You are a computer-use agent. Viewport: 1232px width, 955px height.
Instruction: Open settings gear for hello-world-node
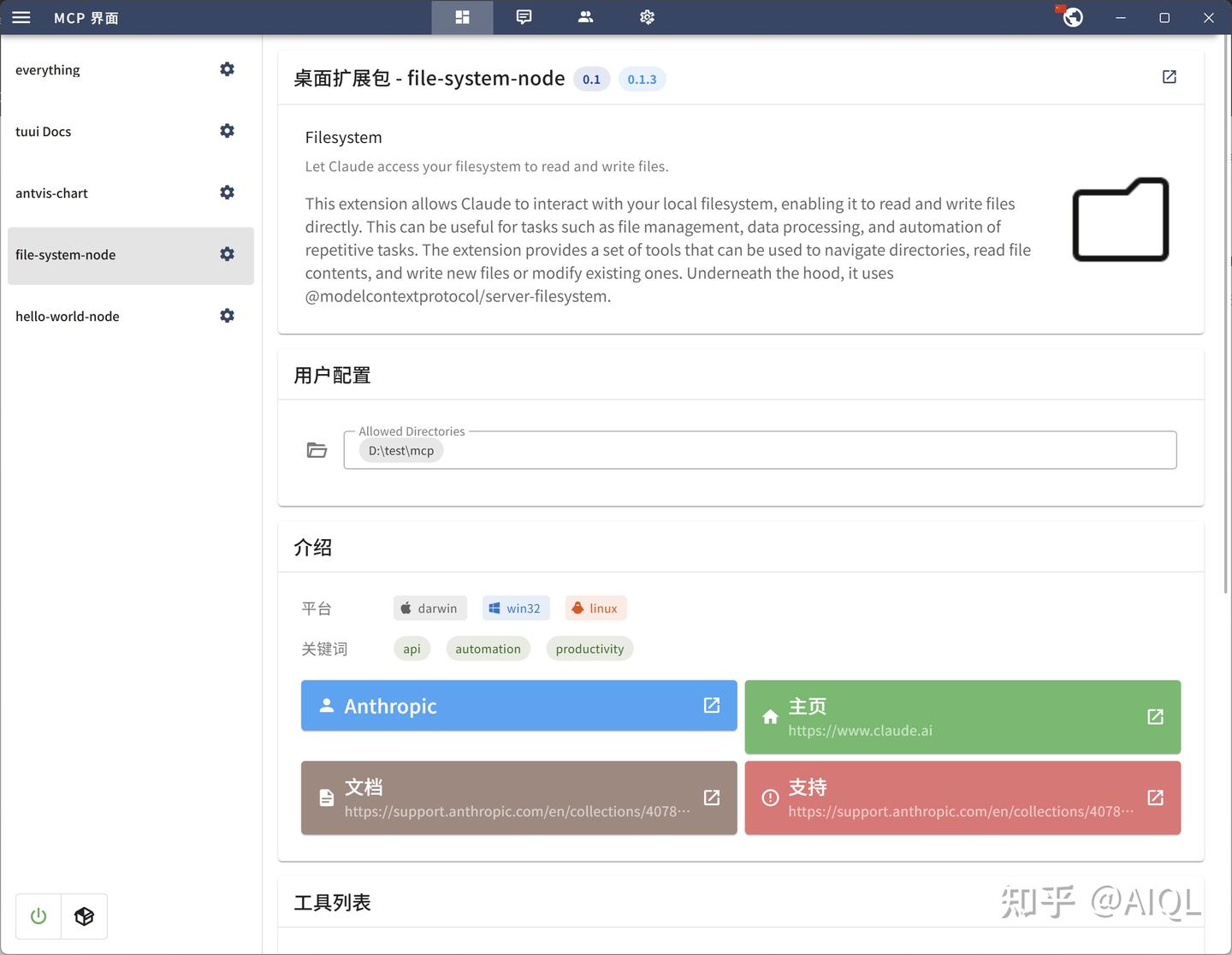(227, 316)
